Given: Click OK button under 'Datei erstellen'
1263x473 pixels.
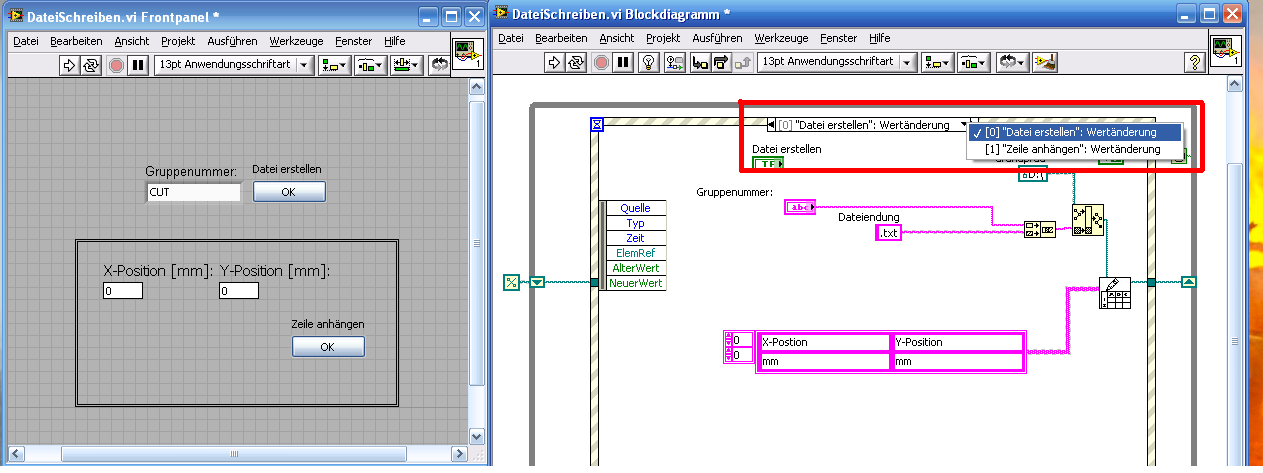Looking at the screenshot, I should pyautogui.click(x=288, y=192).
